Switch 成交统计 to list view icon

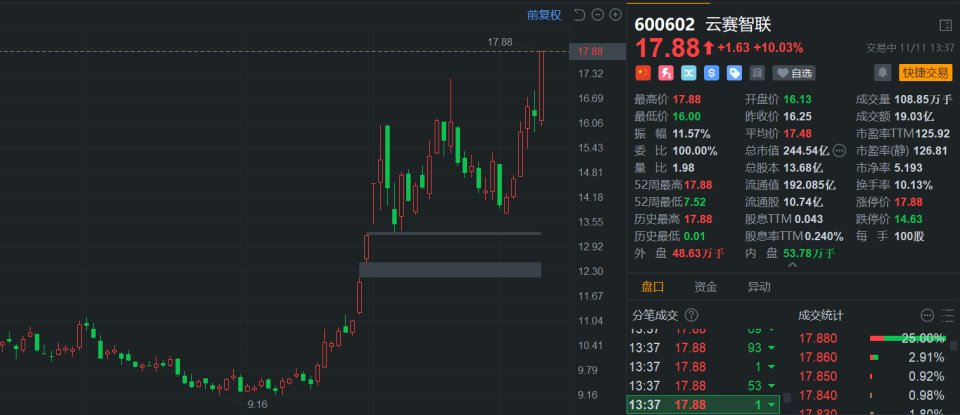point(947,316)
